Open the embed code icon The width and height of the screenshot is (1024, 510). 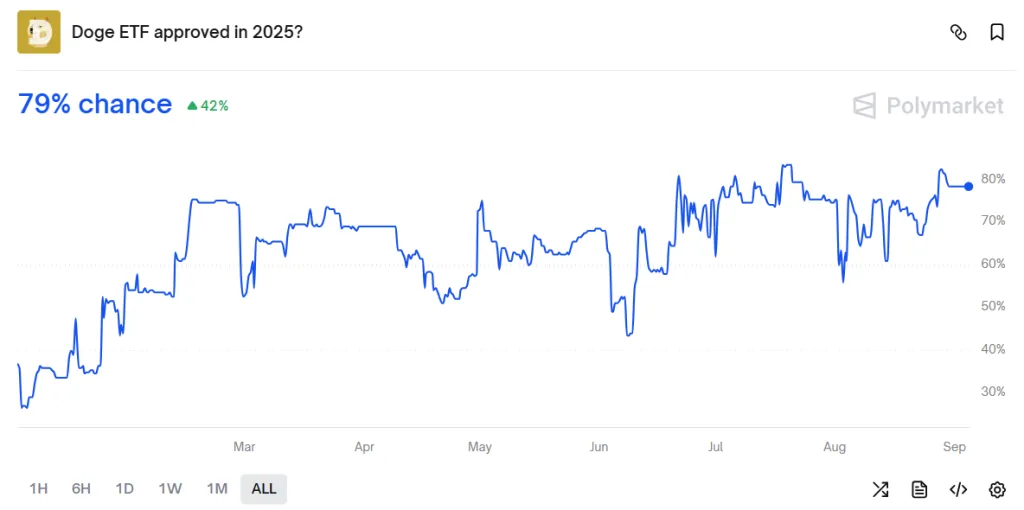pos(958,489)
